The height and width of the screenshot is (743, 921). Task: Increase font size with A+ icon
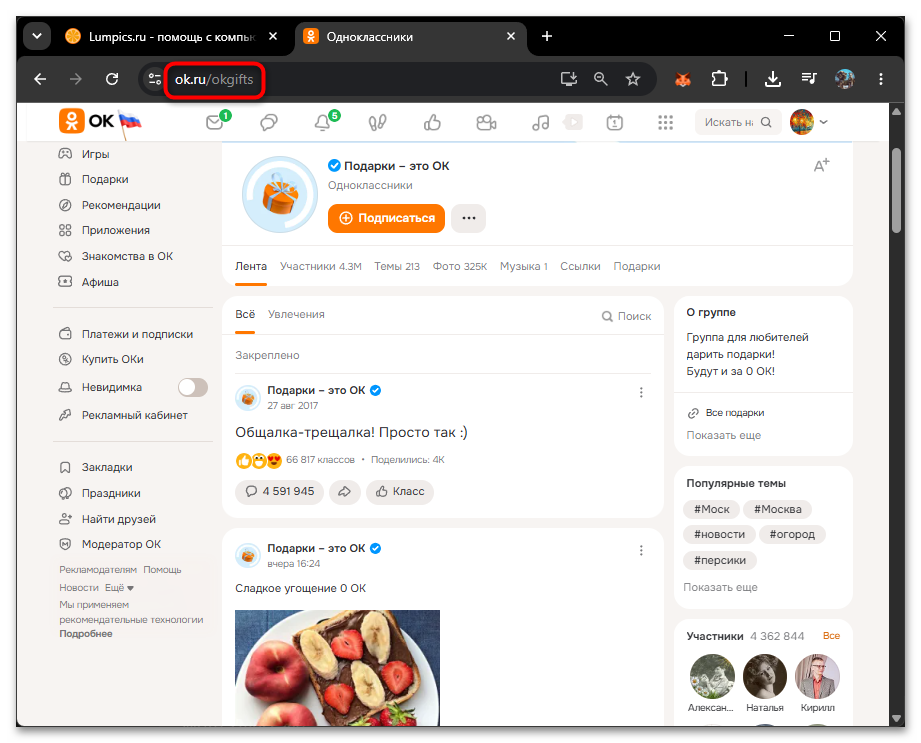[821, 165]
